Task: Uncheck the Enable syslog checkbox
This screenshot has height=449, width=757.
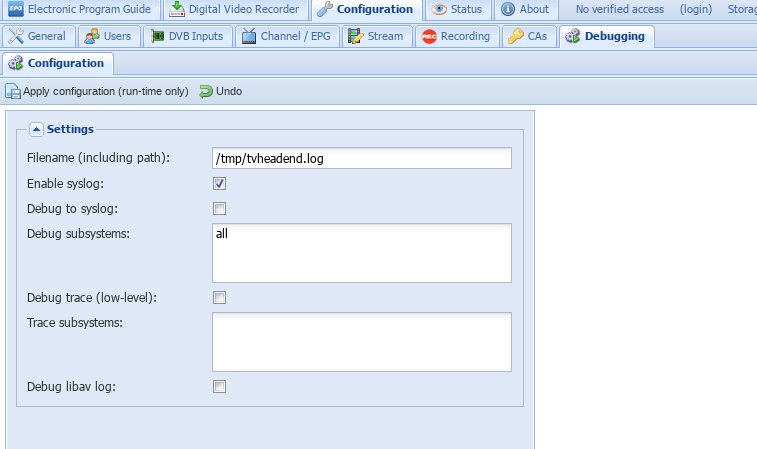Action: coord(219,184)
